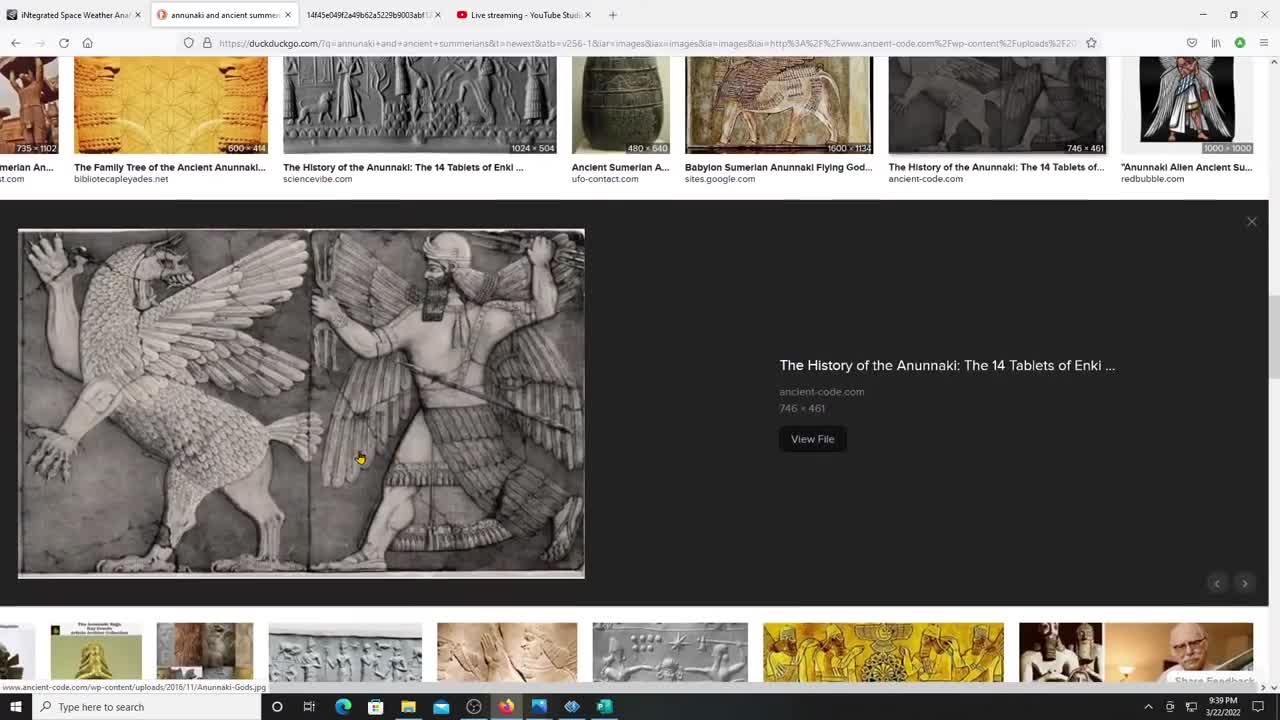This screenshot has width=1280, height=720.
Task: Select the bottom-row thumbnail of bearded man
Action: pos(1136,652)
